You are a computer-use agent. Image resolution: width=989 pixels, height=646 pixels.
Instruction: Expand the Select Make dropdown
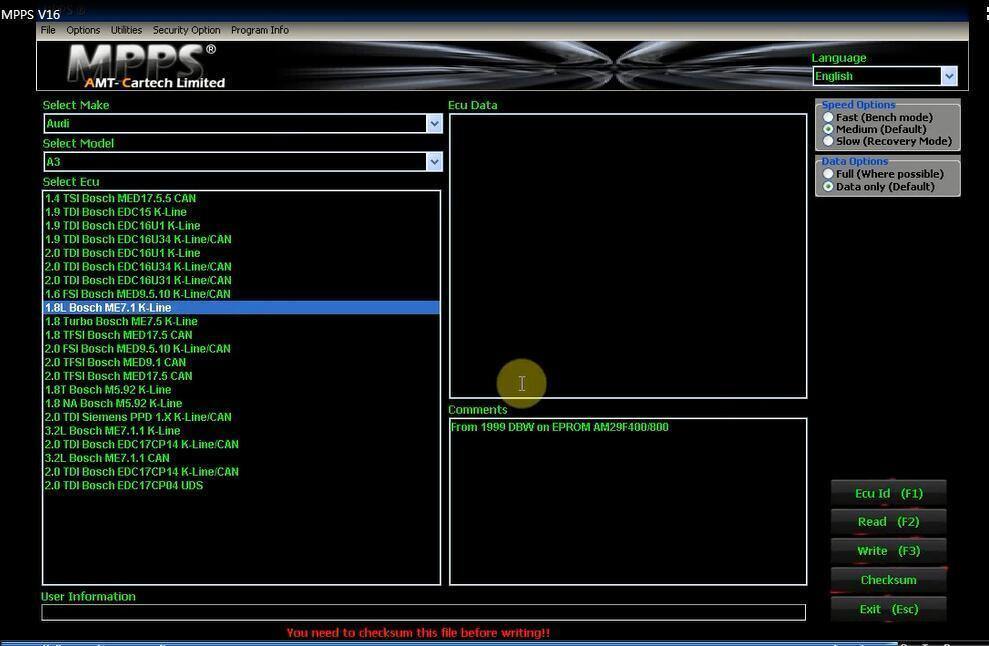(x=434, y=124)
